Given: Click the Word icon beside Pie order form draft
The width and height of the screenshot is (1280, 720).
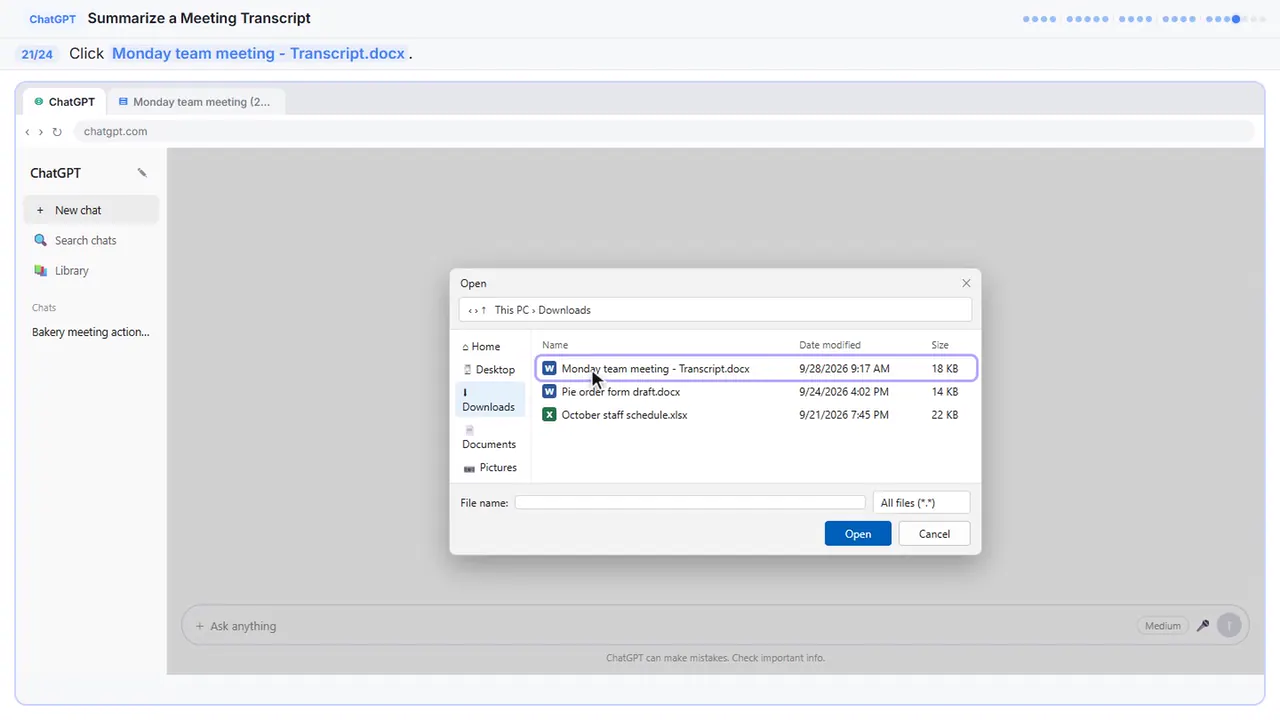Looking at the screenshot, I should [x=549, y=392].
